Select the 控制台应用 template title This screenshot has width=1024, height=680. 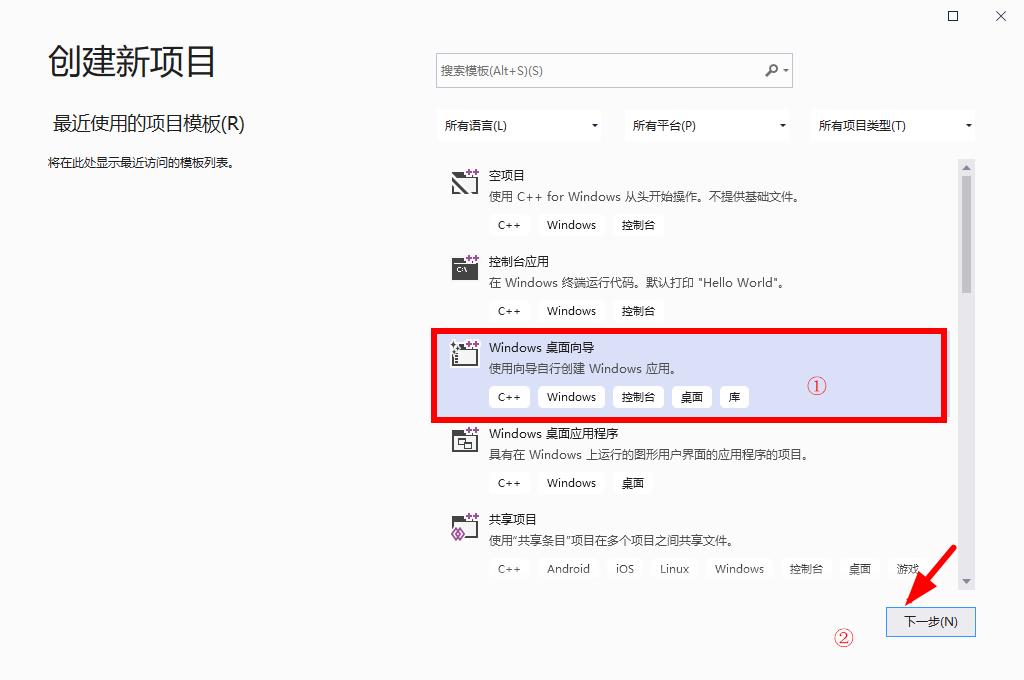(x=519, y=262)
